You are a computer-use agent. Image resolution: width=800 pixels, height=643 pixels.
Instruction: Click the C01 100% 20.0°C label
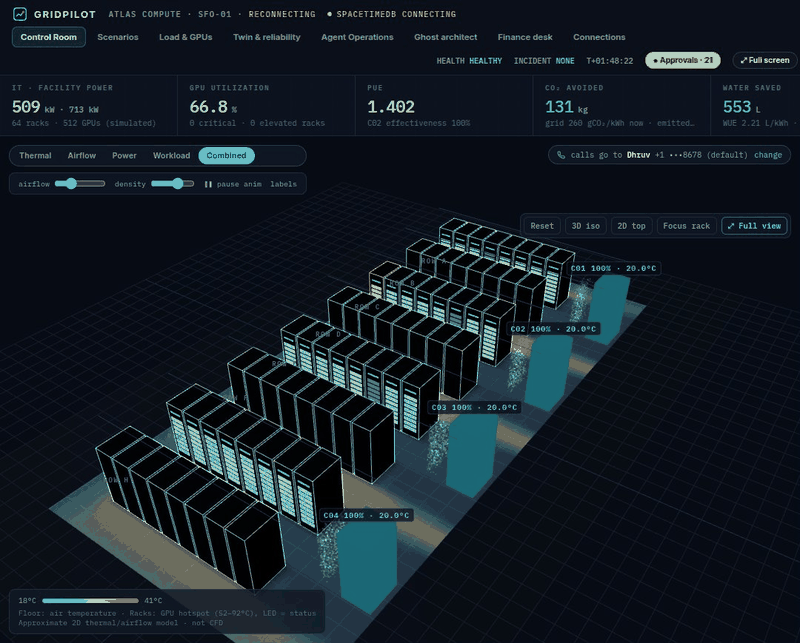613,268
